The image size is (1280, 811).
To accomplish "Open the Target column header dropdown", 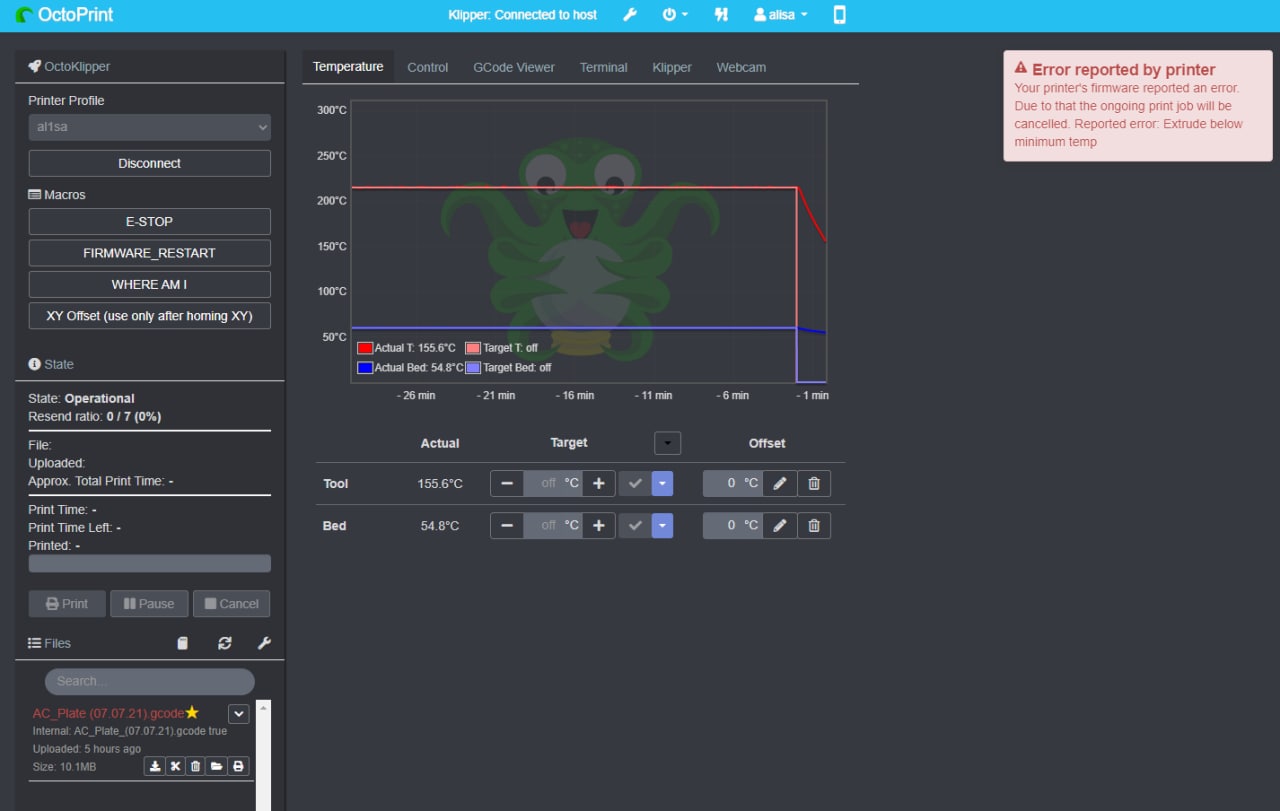I will (667, 443).
